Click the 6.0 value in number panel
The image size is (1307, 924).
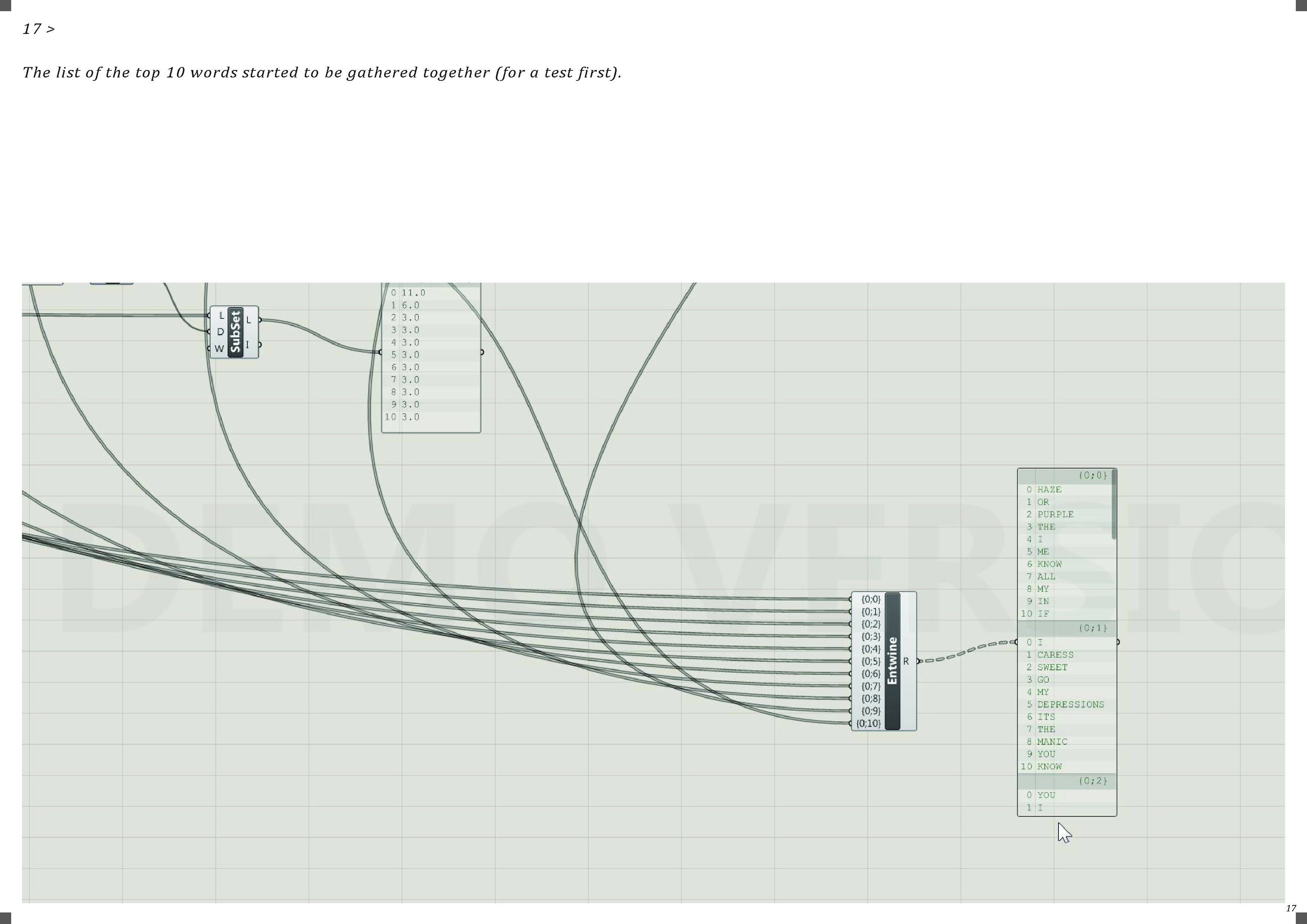(411, 305)
